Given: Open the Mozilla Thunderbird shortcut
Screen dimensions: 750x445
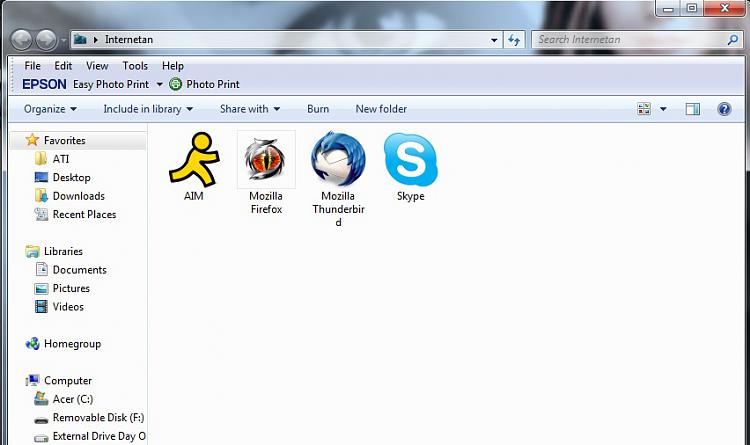Looking at the screenshot, I should click(338, 159).
